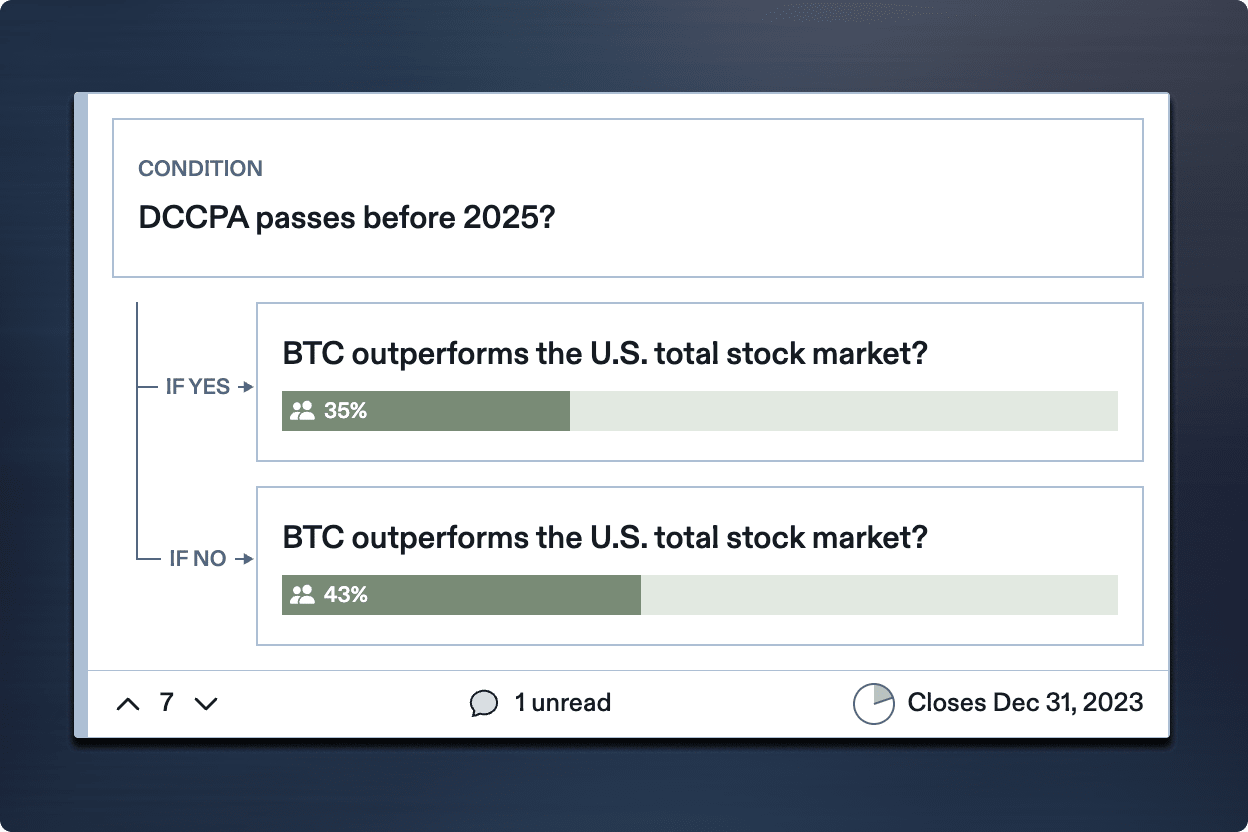Click the unfilled part of the IF YES bar
This screenshot has width=1248, height=832.
[x=843, y=411]
